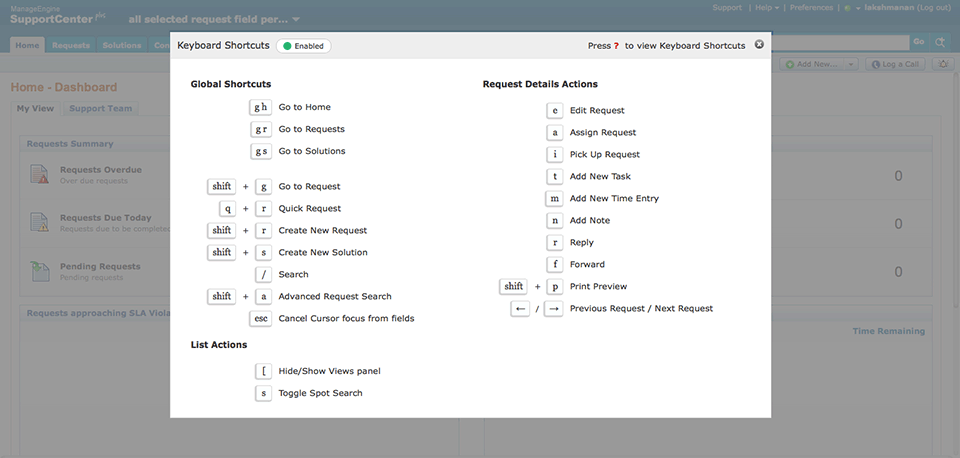Click the Log a Call button

tap(894, 64)
